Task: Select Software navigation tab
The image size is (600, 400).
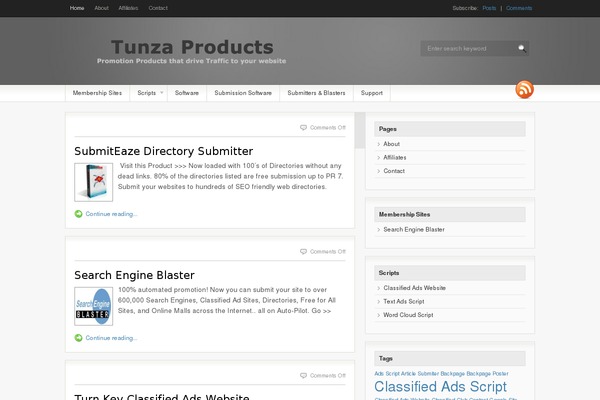Action: [x=187, y=93]
